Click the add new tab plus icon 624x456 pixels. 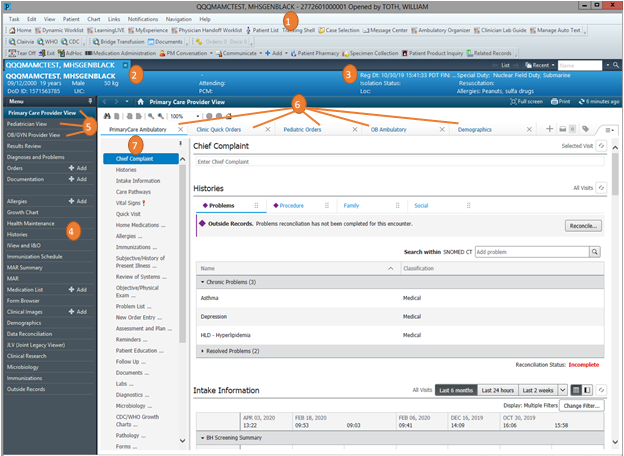[549, 129]
